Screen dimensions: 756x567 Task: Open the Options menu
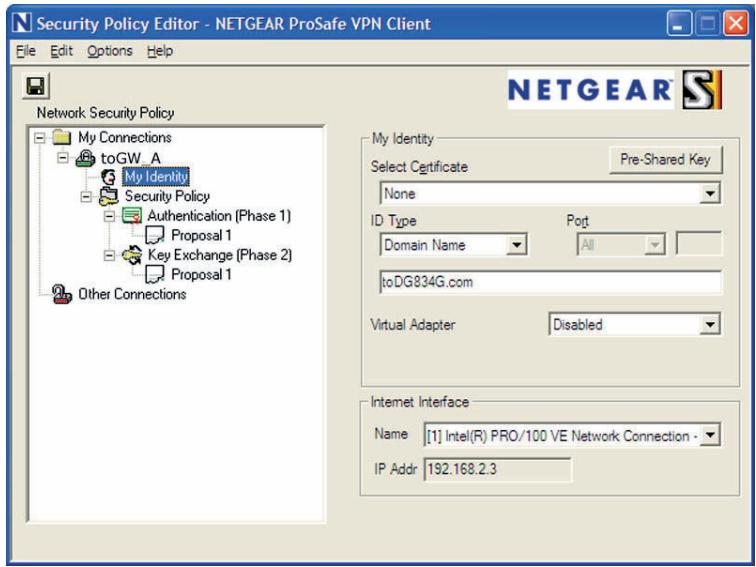click(x=110, y=51)
